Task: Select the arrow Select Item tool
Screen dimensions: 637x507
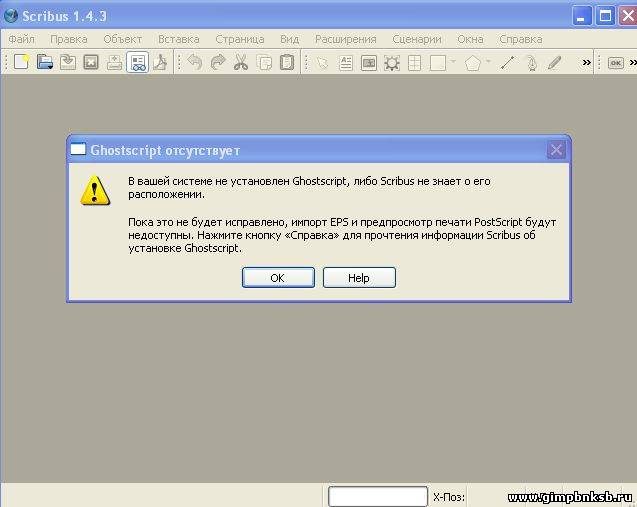Action: click(x=322, y=63)
